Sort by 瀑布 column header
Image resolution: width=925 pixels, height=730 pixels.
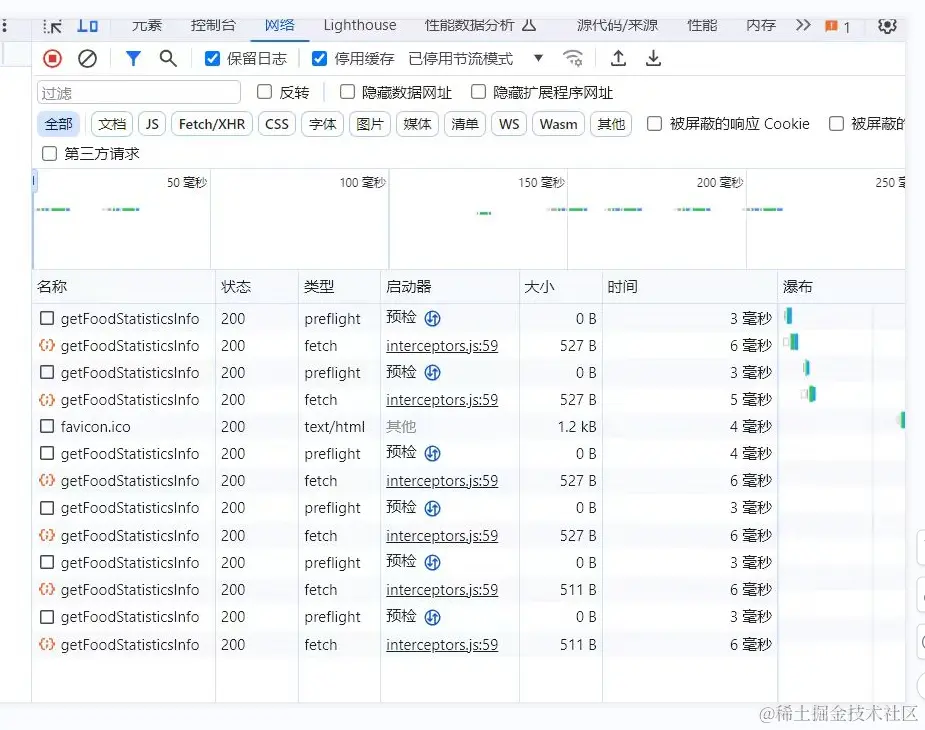[x=841, y=287]
